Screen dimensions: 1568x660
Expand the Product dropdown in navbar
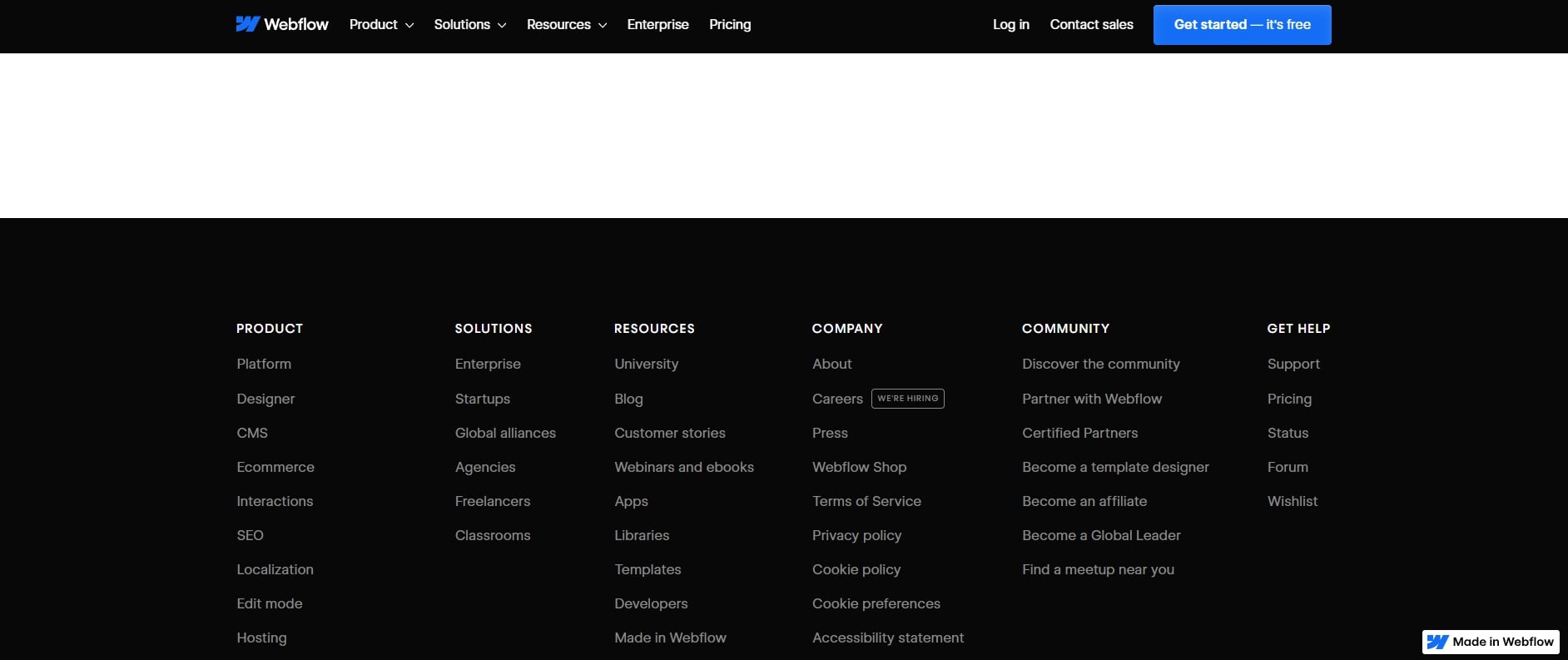pyautogui.click(x=381, y=25)
